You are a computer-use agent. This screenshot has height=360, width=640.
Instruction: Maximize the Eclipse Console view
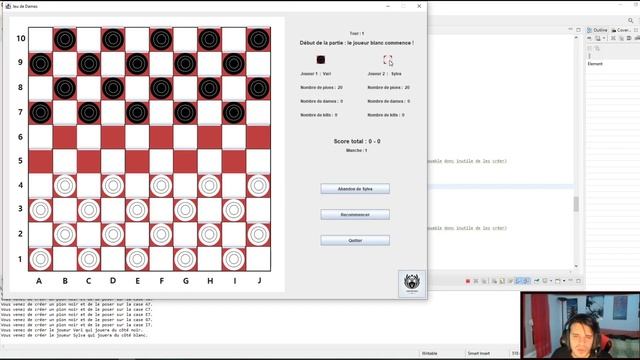point(578,281)
